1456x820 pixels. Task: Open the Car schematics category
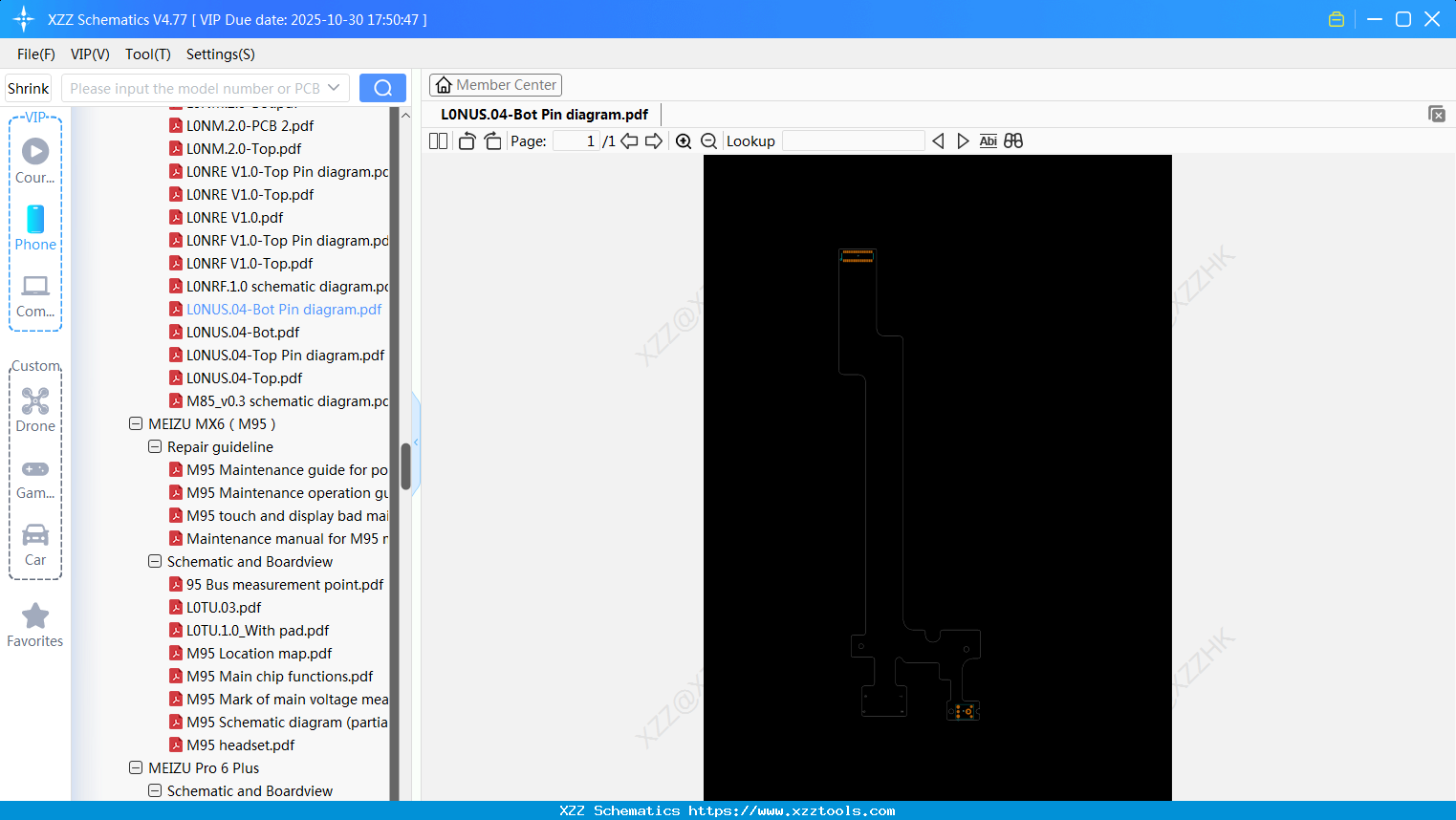34,541
